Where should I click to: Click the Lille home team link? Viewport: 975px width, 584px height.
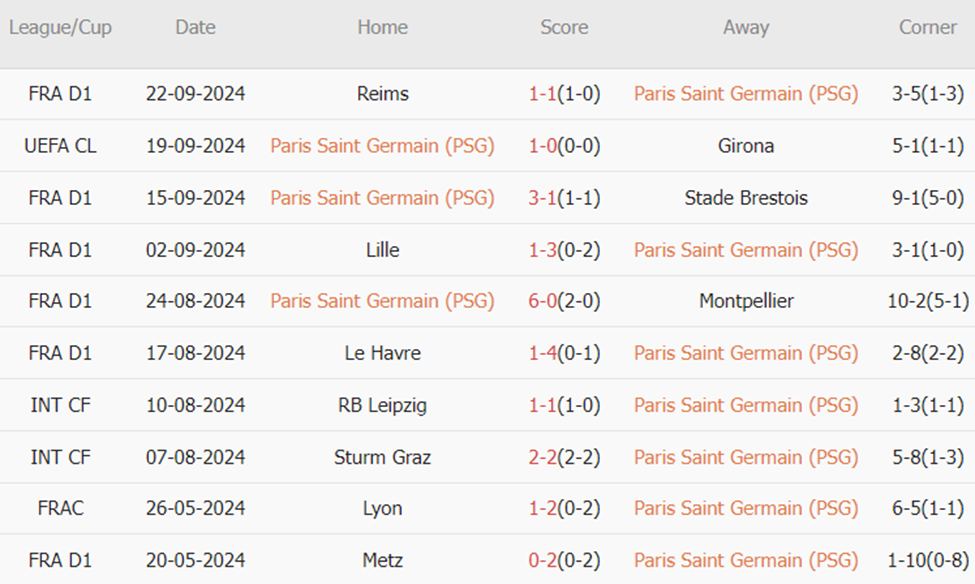pos(382,250)
